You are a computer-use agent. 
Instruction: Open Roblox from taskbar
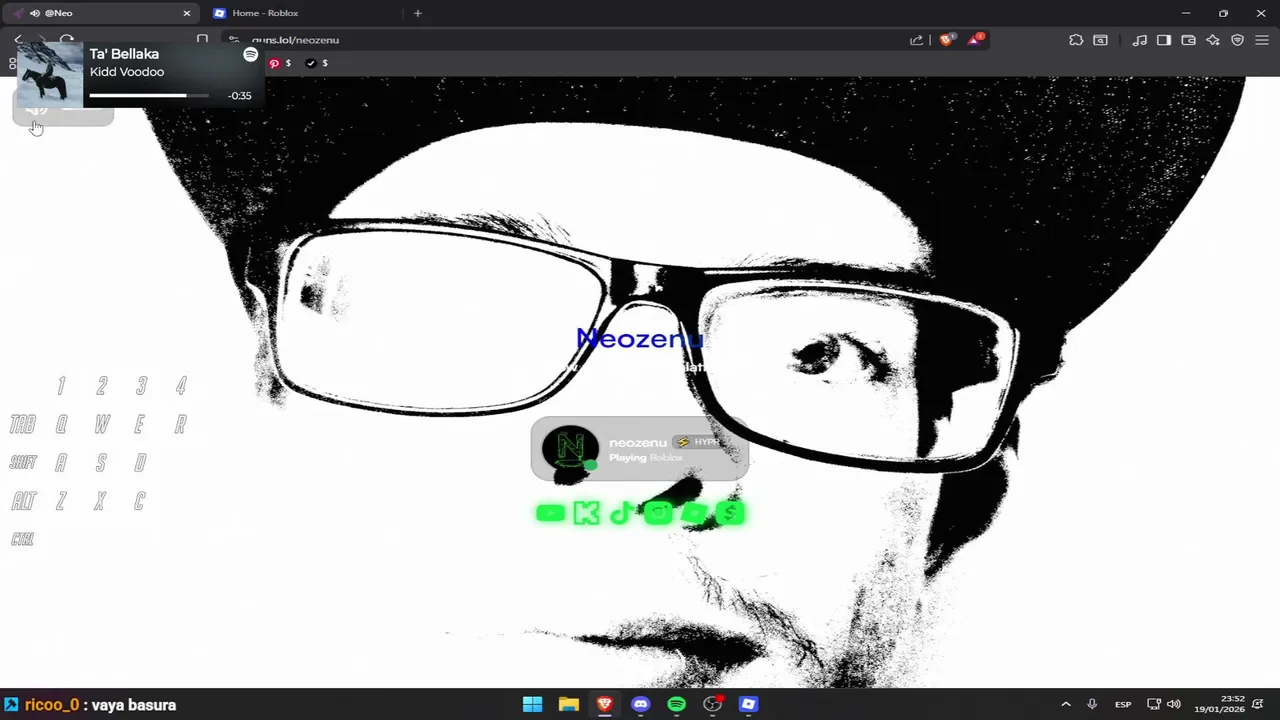click(748, 704)
